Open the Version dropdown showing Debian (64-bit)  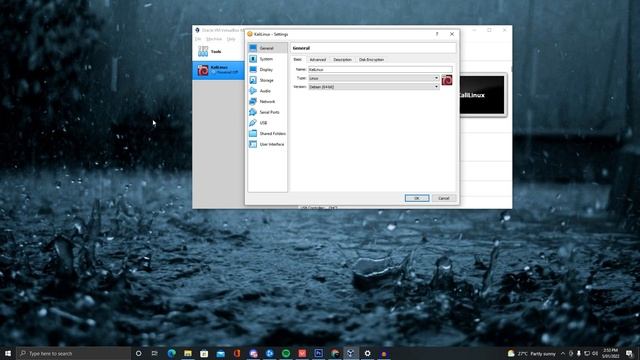click(x=374, y=87)
